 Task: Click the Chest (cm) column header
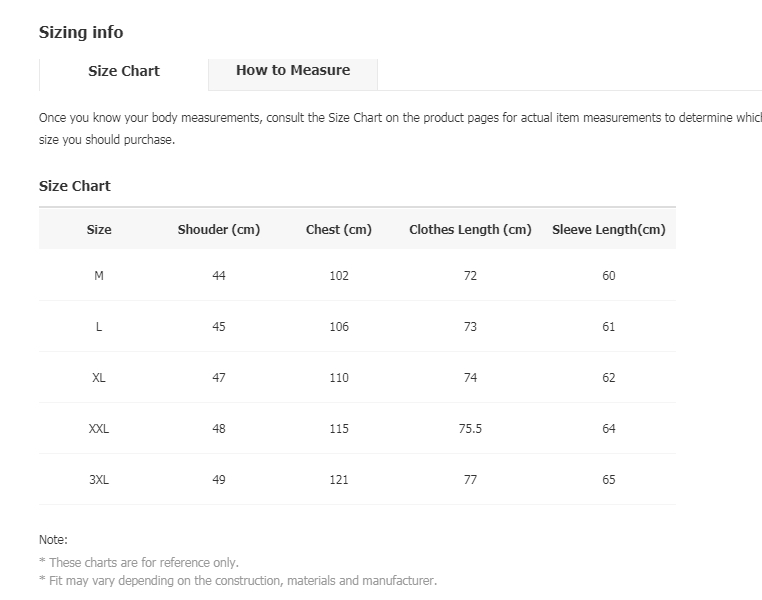pyautogui.click(x=339, y=229)
